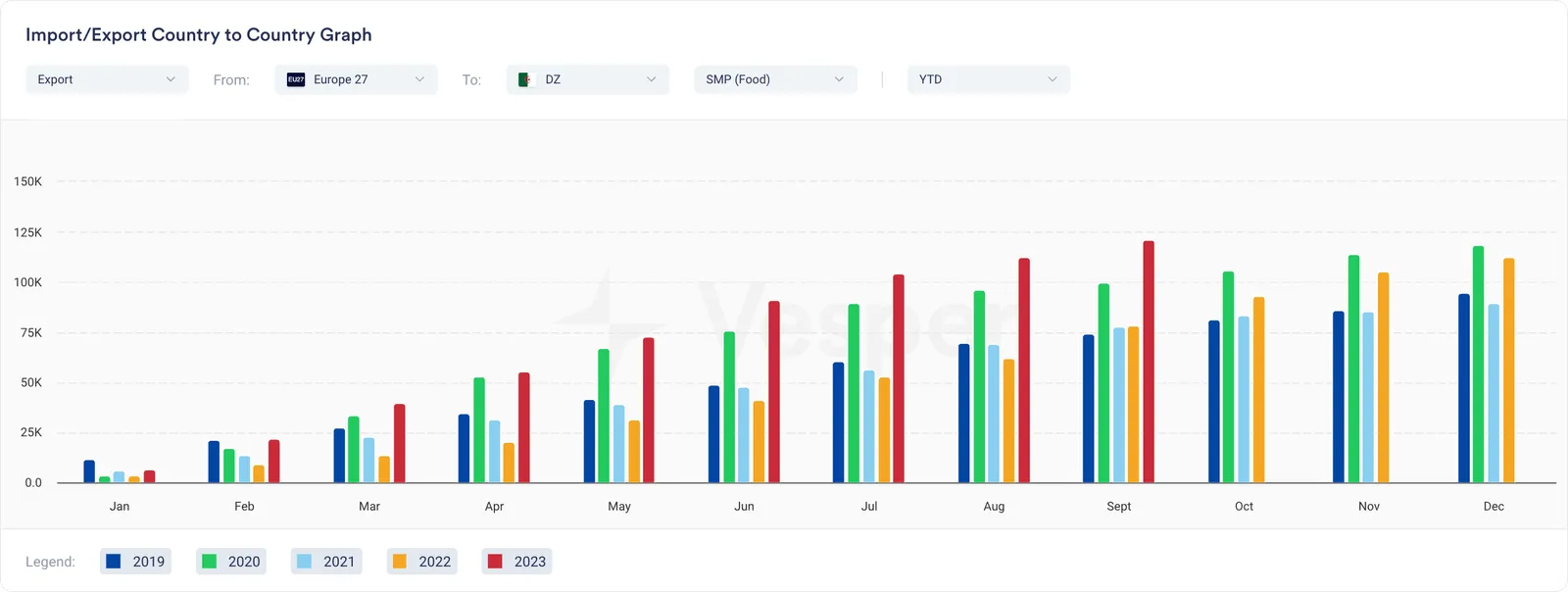
Task: Click the From: label
Action: point(231,80)
